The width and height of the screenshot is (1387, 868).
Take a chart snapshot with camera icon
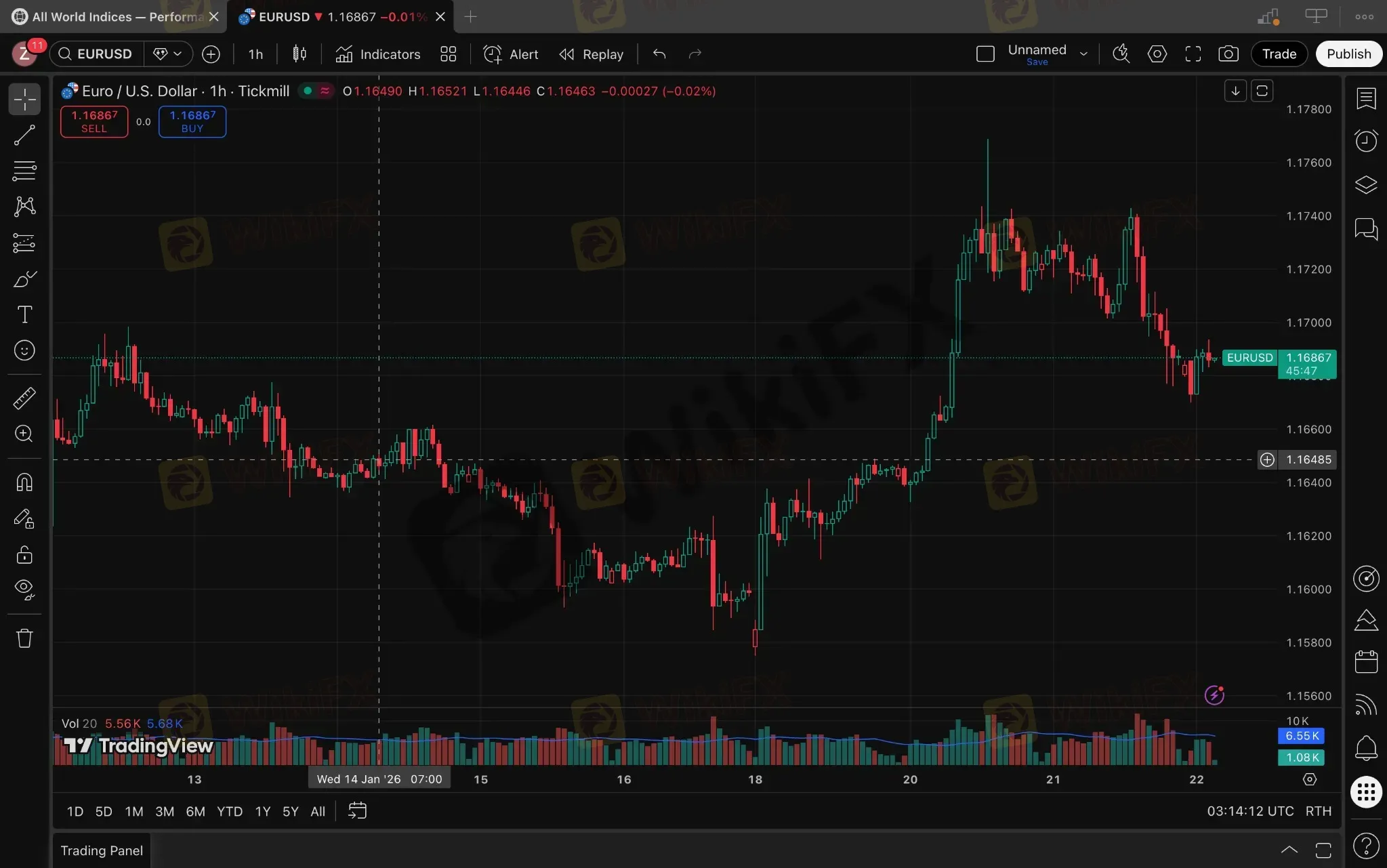(1228, 54)
